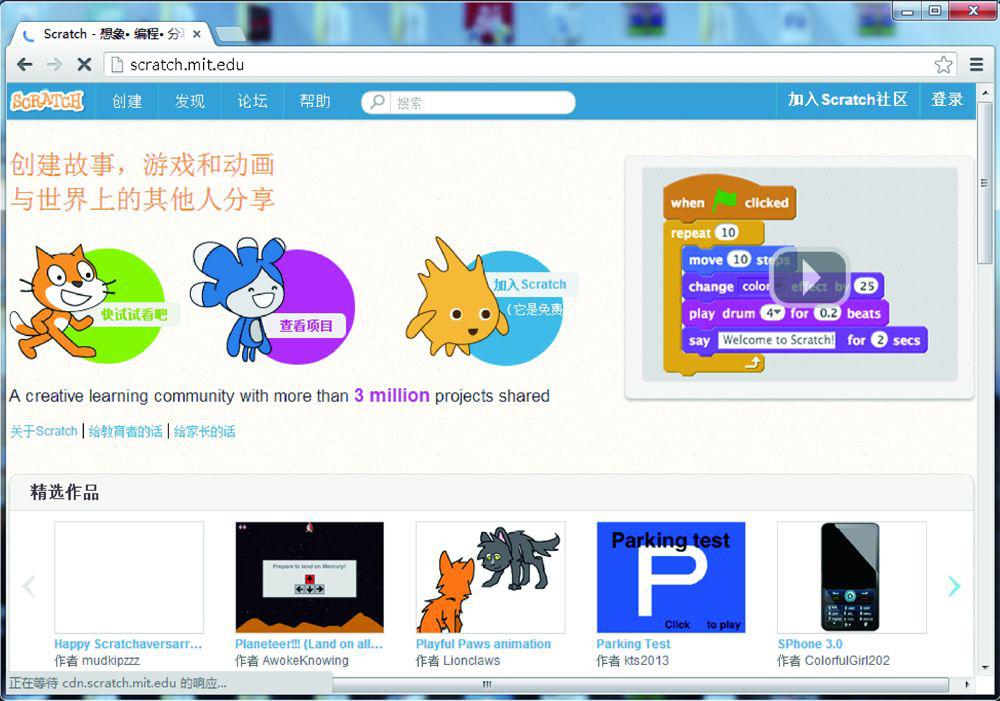Open the Chrome hamburger menu
Viewport: 1000px width, 701px height.
point(977,65)
